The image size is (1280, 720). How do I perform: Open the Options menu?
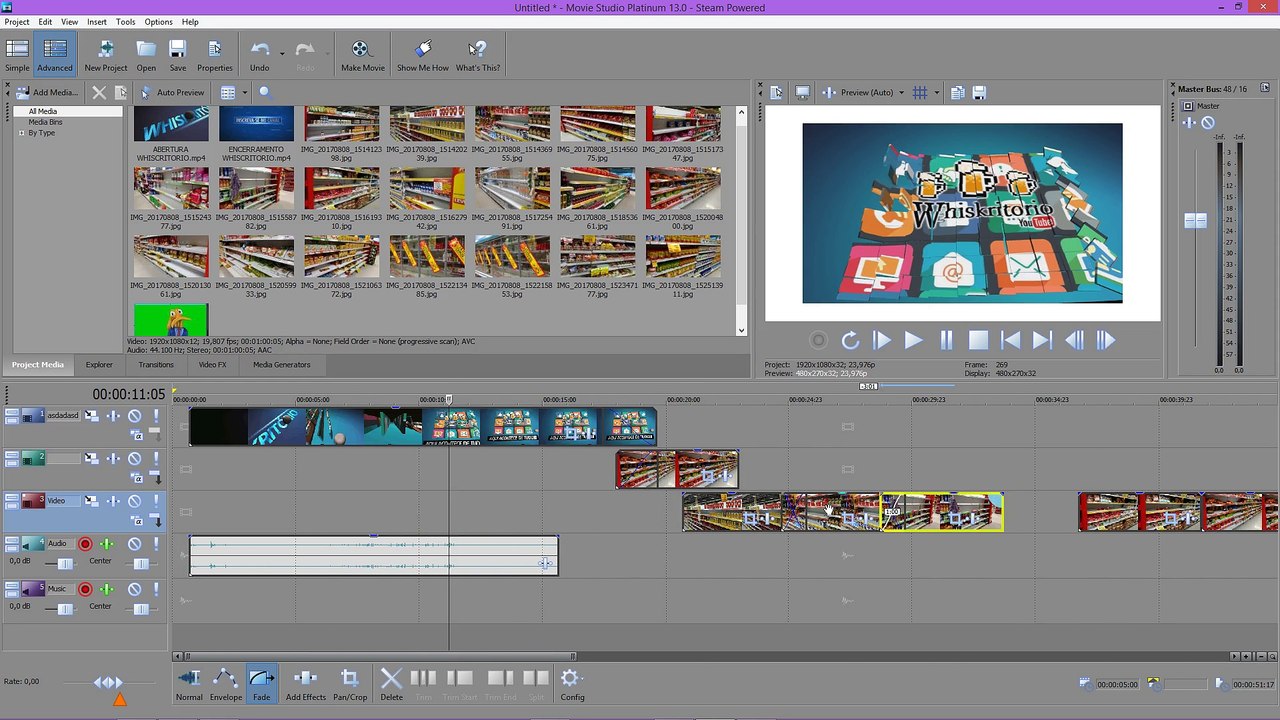click(158, 22)
